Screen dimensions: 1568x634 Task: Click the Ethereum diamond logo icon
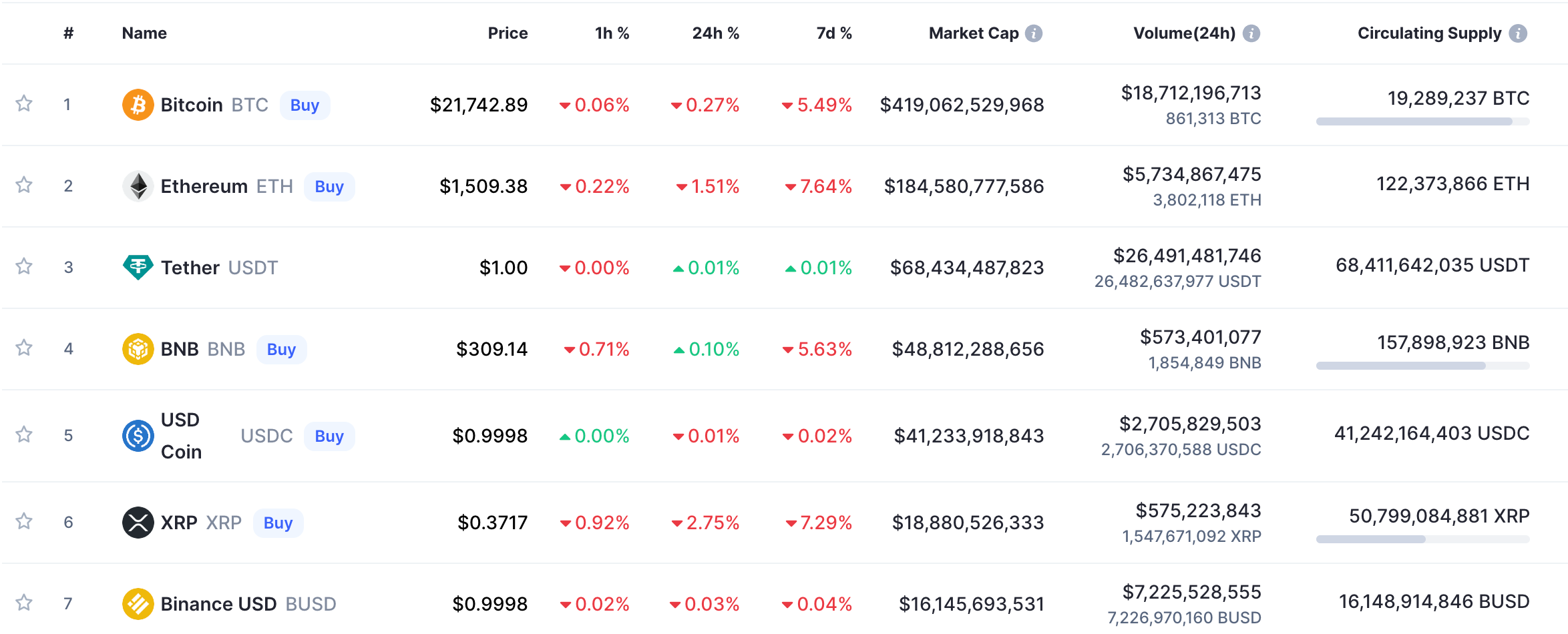click(x=138, y=186)
